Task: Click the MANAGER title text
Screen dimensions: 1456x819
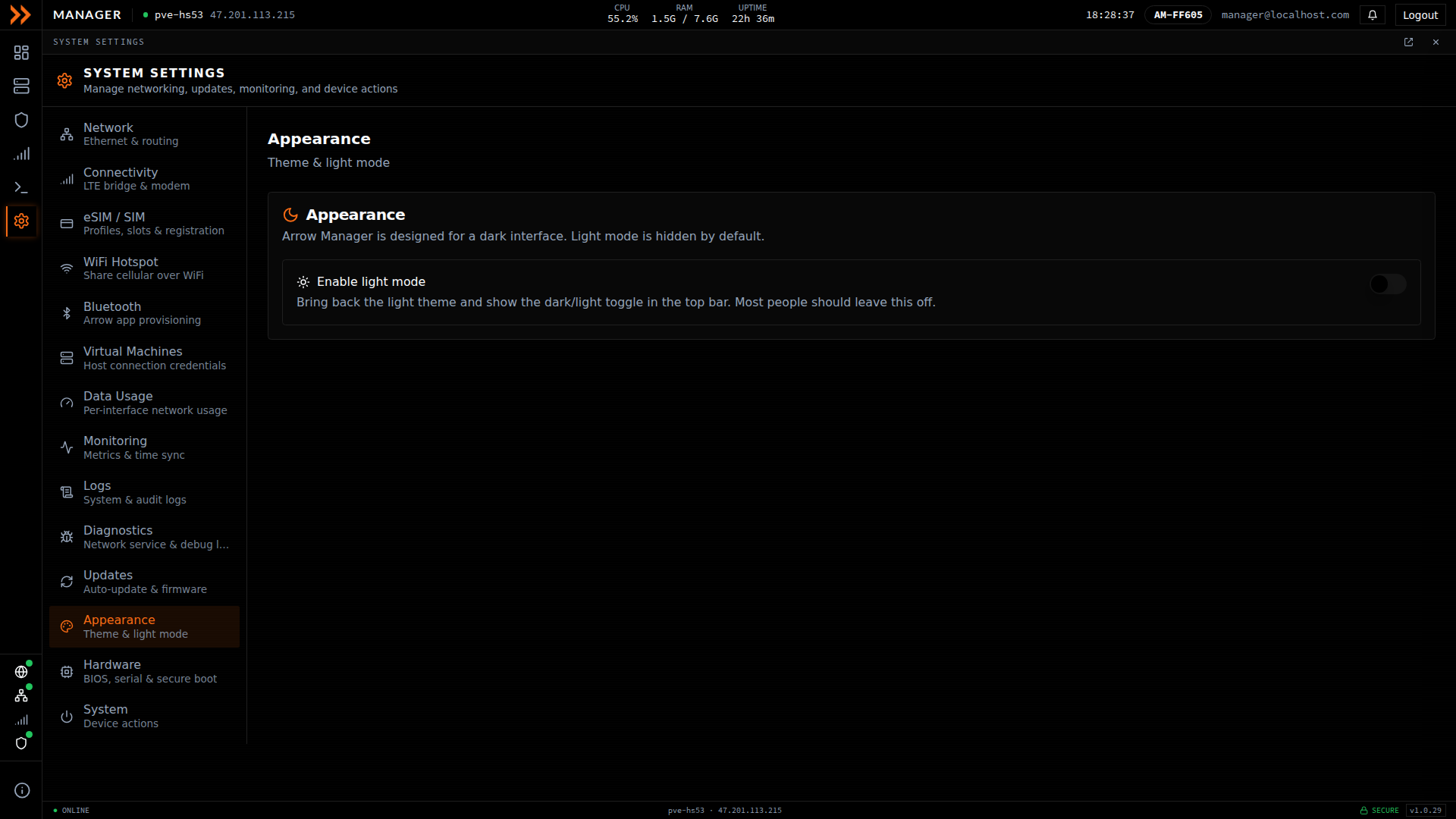Action: 87,15
